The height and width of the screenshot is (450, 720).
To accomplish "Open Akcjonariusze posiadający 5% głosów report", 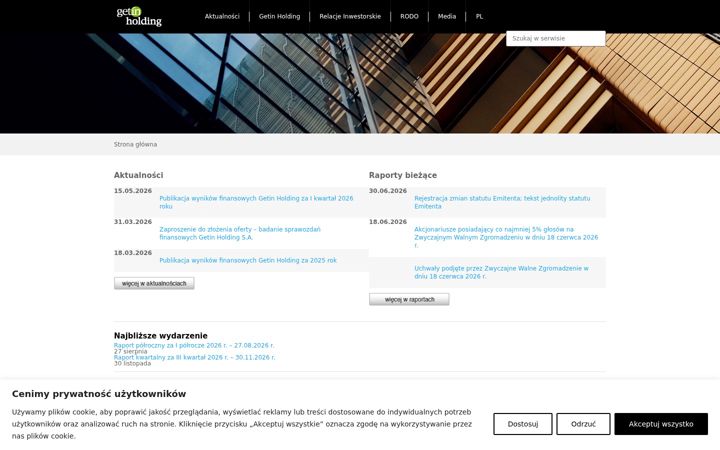I will pos(506,237).
